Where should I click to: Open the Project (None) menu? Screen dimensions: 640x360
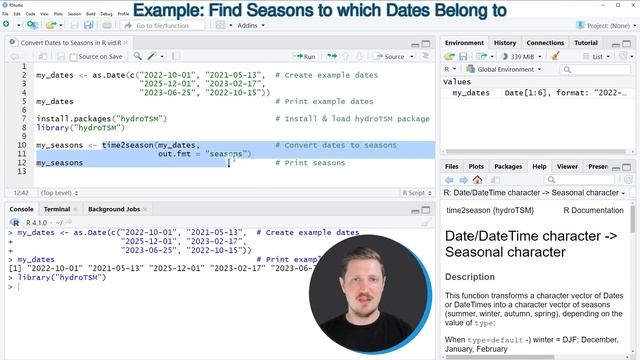coord(606,25)
